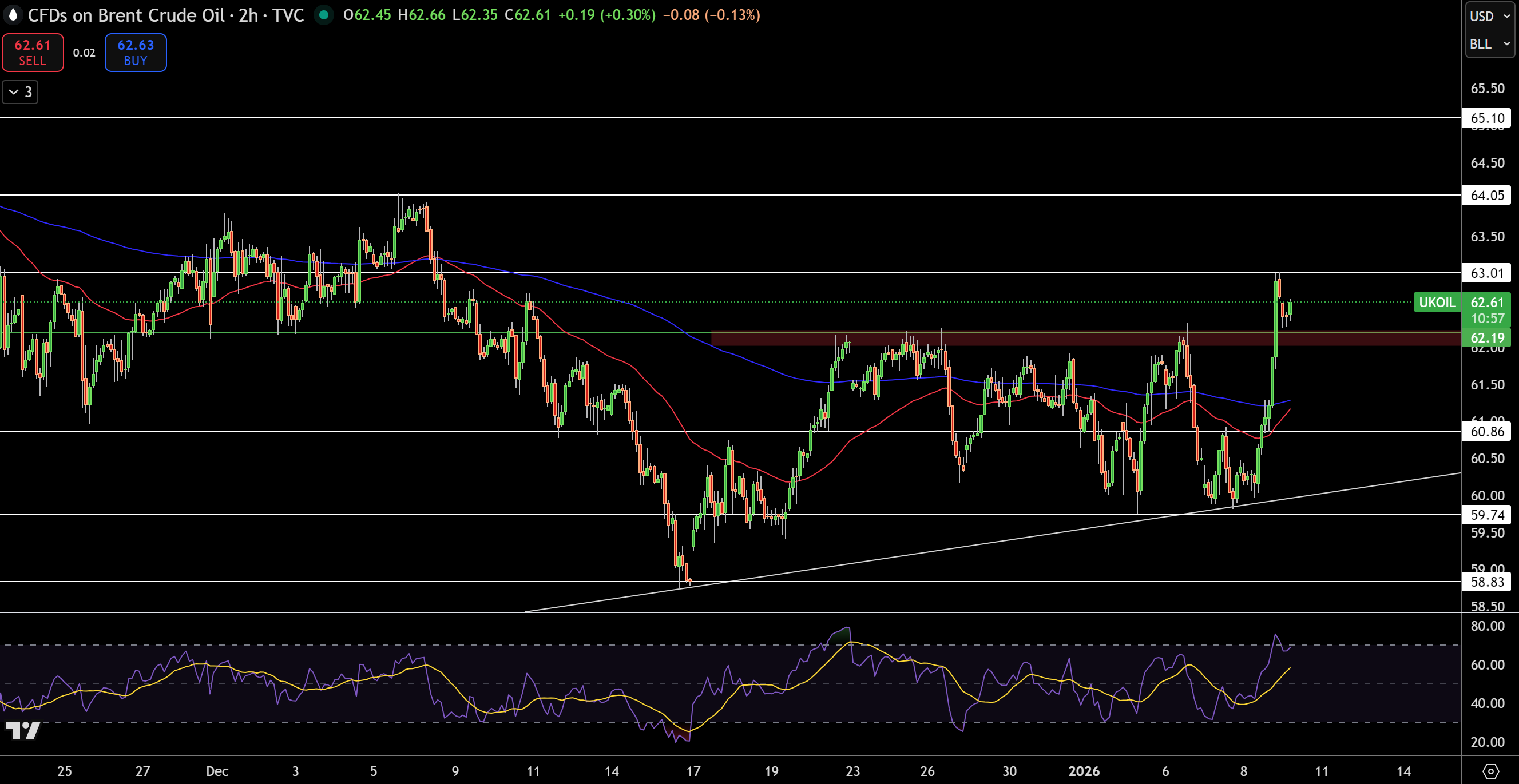Image resolution: width=1519 pixels, height=784 pixels.
Task: Click the CFDs on Brent Crude Oil title
Action: 126,15
